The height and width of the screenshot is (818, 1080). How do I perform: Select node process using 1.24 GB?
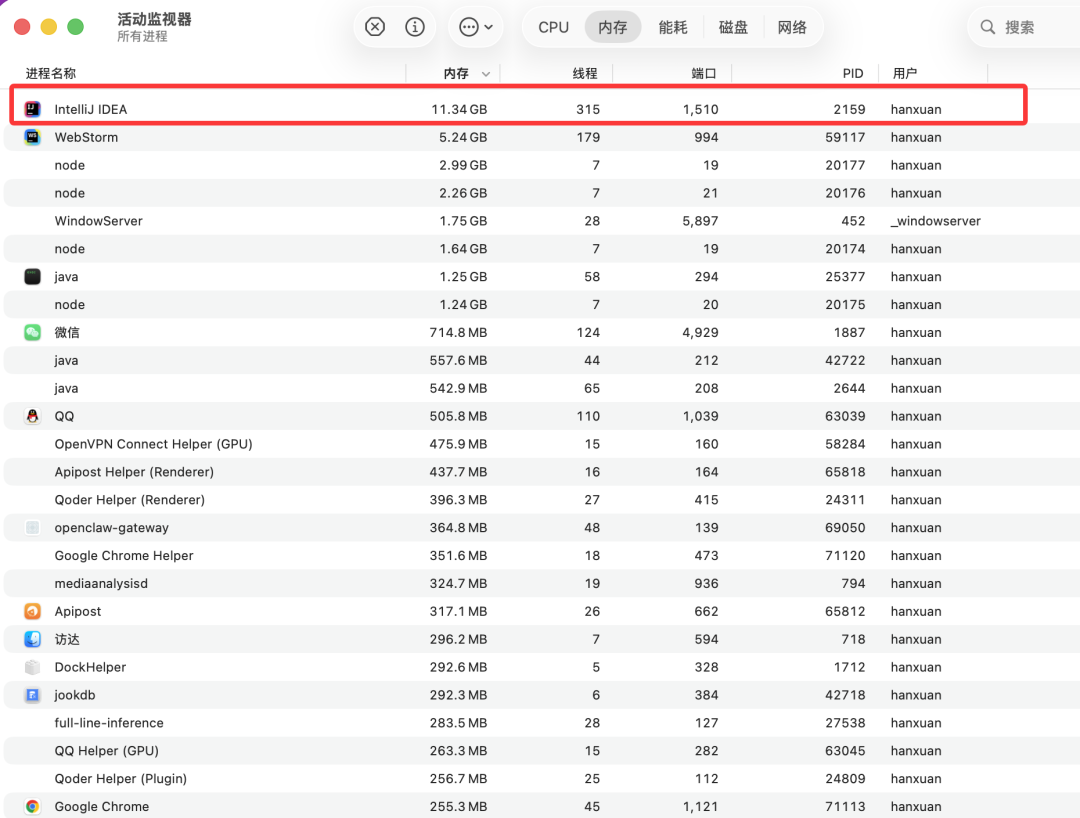click(540, 304)
